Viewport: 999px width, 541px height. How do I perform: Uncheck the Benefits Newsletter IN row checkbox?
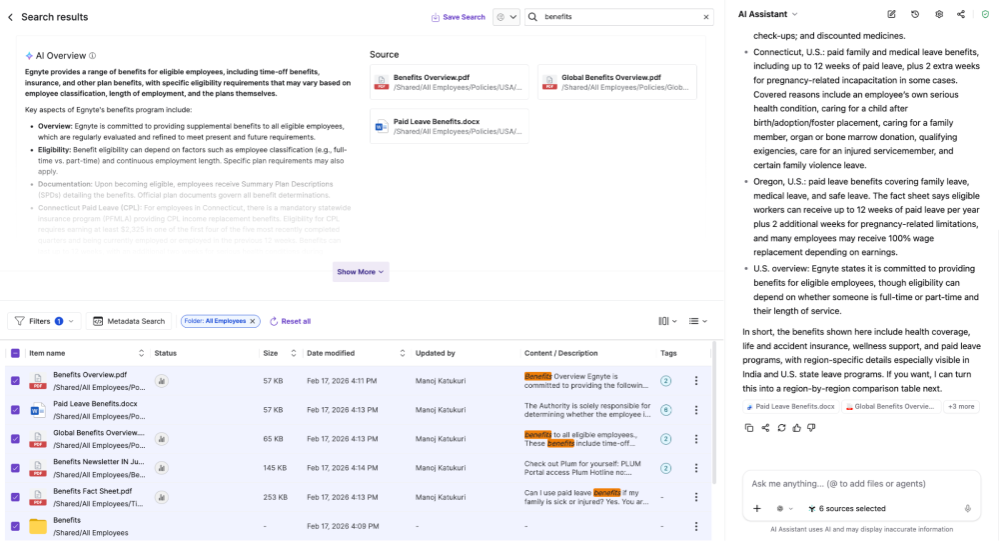(x=15, y=468)
